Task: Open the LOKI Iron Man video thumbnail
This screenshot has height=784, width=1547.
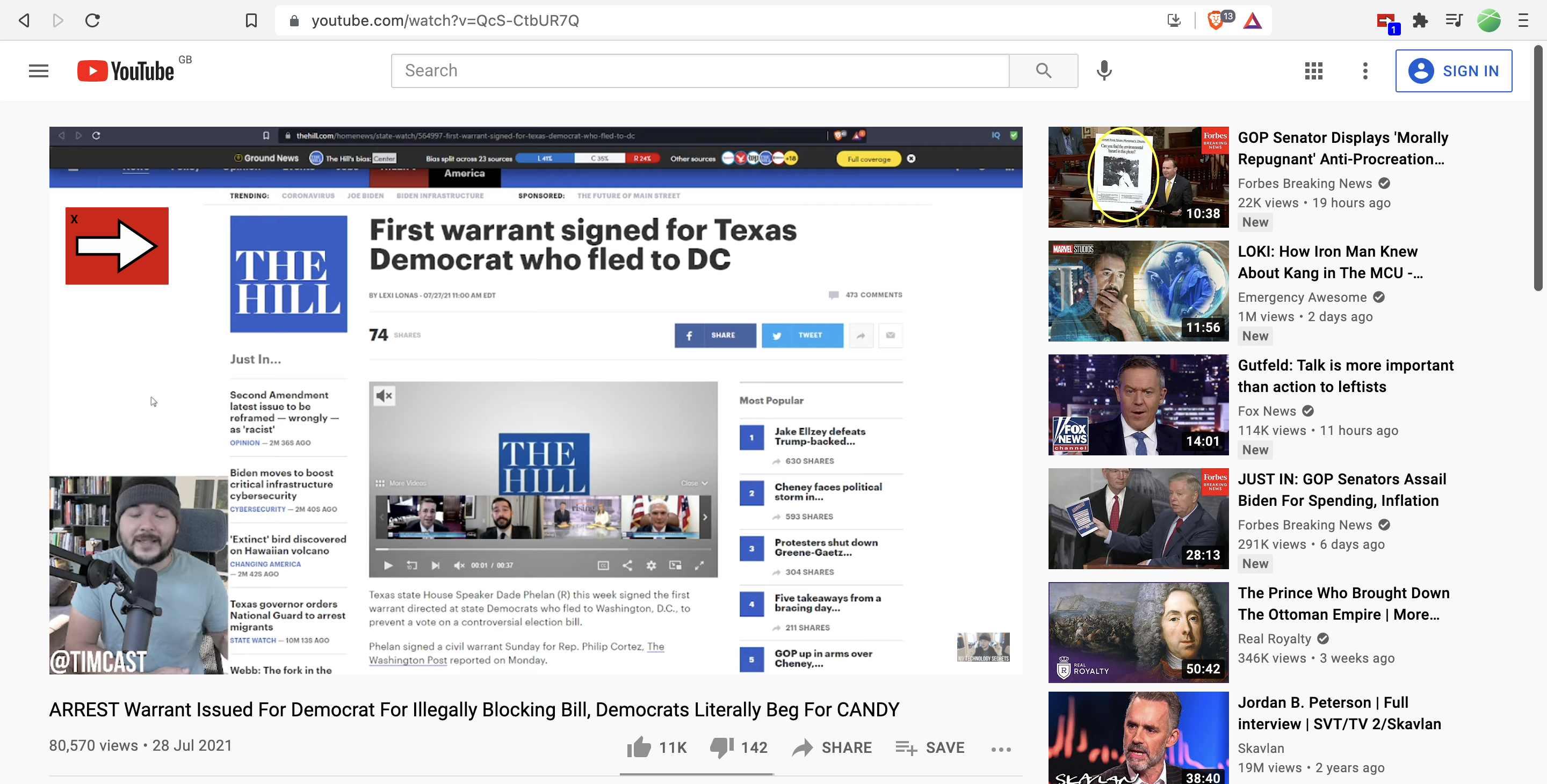Action: [x=1138, y=291]
